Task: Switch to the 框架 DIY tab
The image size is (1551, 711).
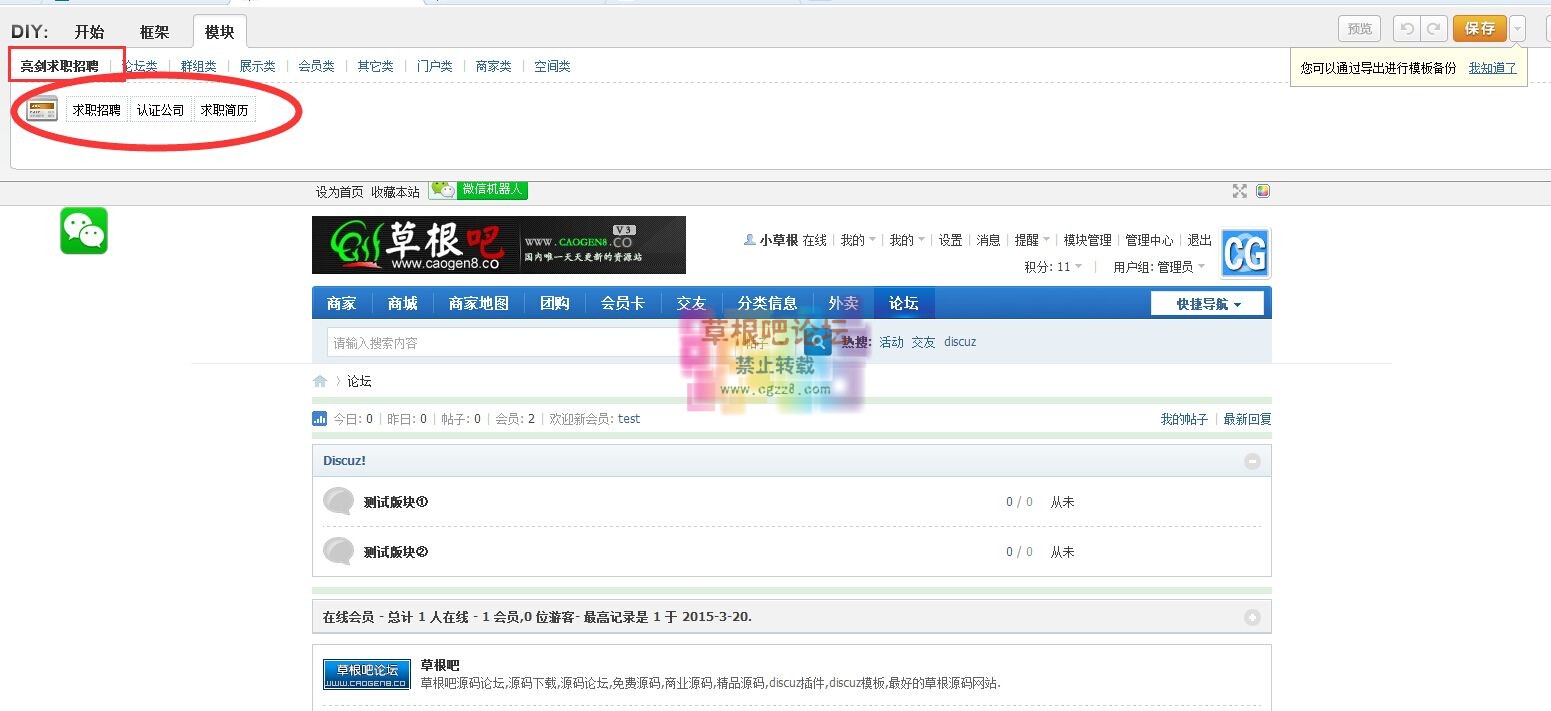Action: [x=154, y=32]
